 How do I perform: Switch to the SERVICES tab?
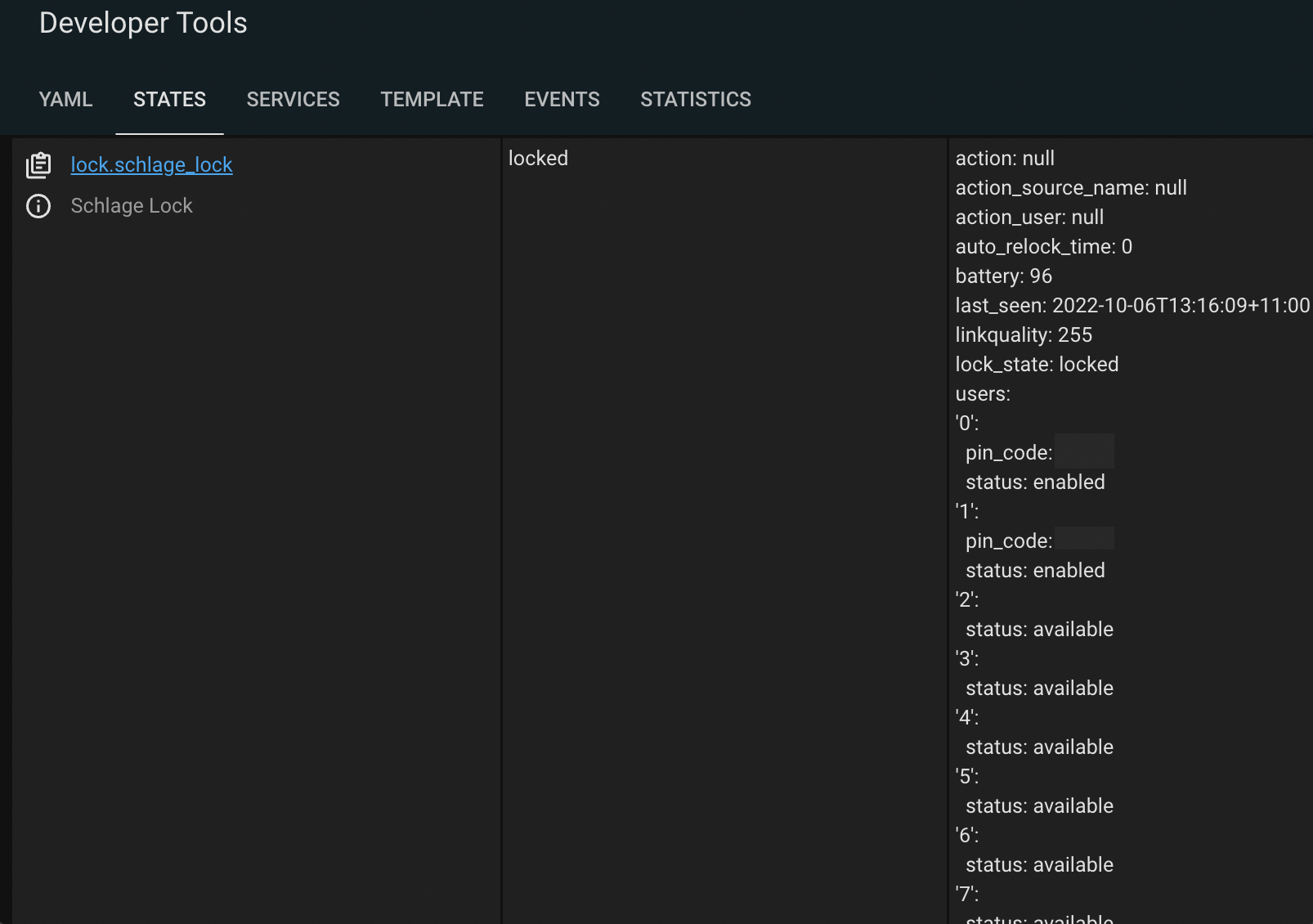[293, 99]
